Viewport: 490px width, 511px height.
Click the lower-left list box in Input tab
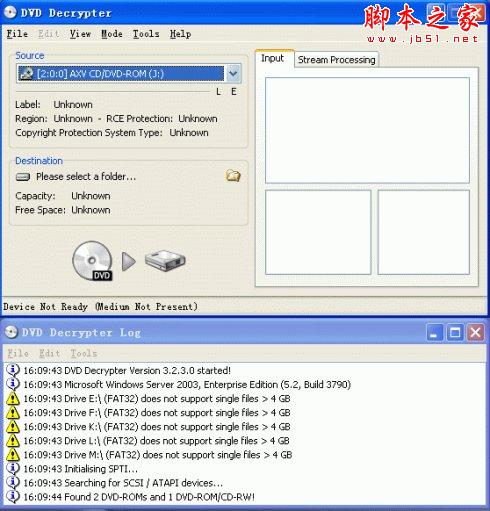click(318, 232)
